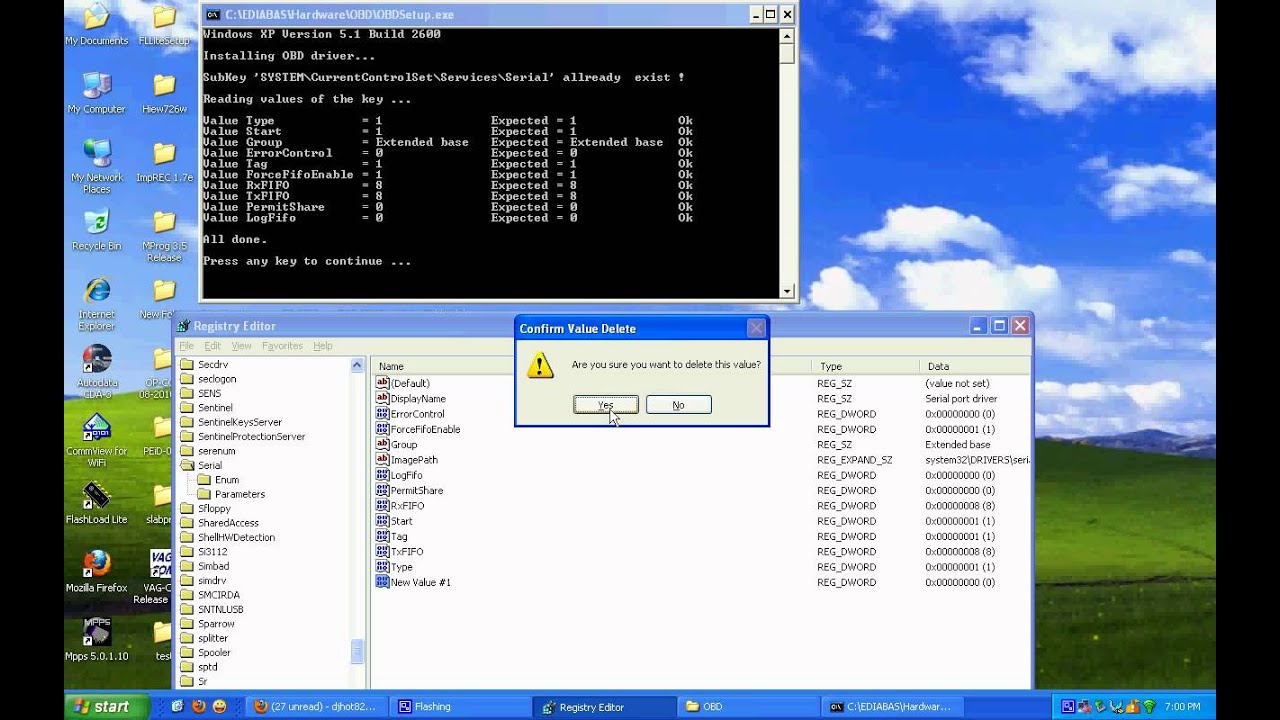Select the FlashLoad Lite desktop icon
Screen dimensions: 1280x720
pyautogui.click(x=97, y=503)
